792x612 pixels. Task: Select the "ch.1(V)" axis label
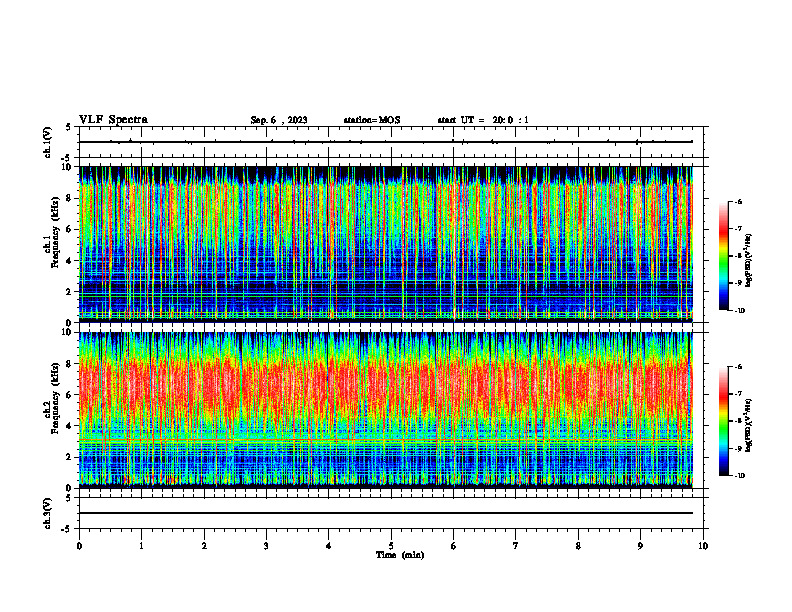click(47, 142)
